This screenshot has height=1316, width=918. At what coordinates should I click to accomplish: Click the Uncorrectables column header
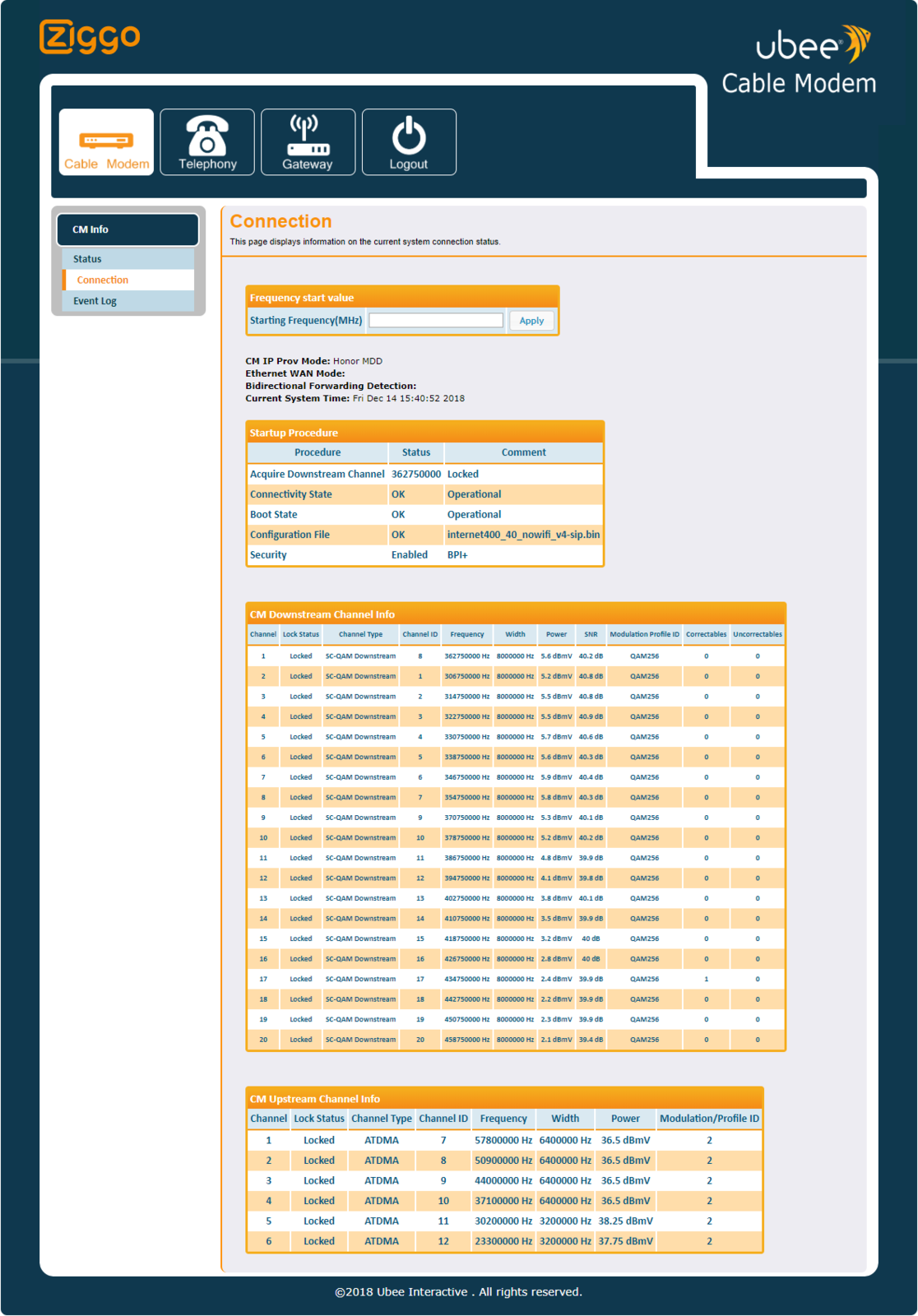(x=758, y=634)
